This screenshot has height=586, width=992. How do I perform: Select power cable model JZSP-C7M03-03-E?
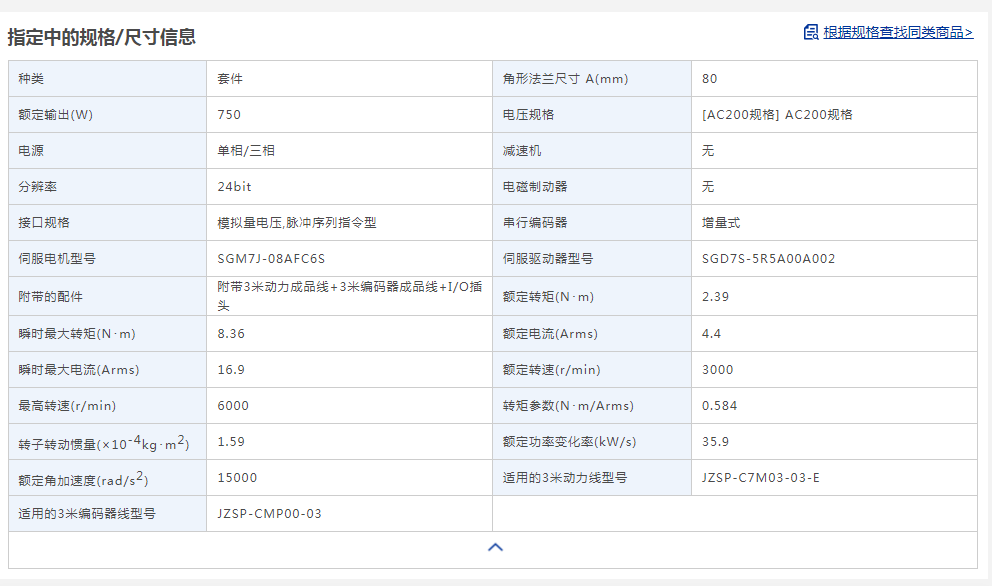point(760,478)
